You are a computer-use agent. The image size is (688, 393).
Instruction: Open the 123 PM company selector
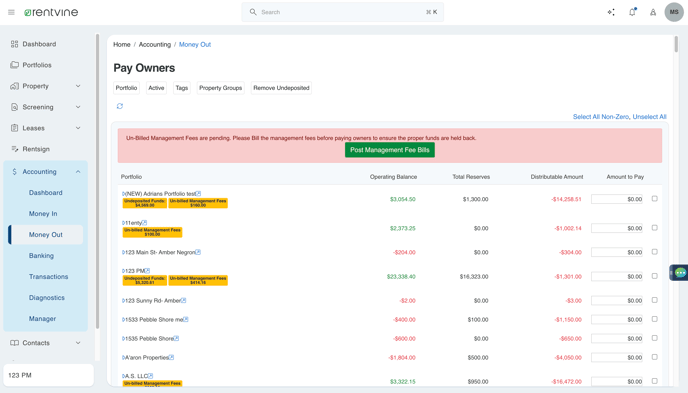pyautogui.click(x=49, y=375)
